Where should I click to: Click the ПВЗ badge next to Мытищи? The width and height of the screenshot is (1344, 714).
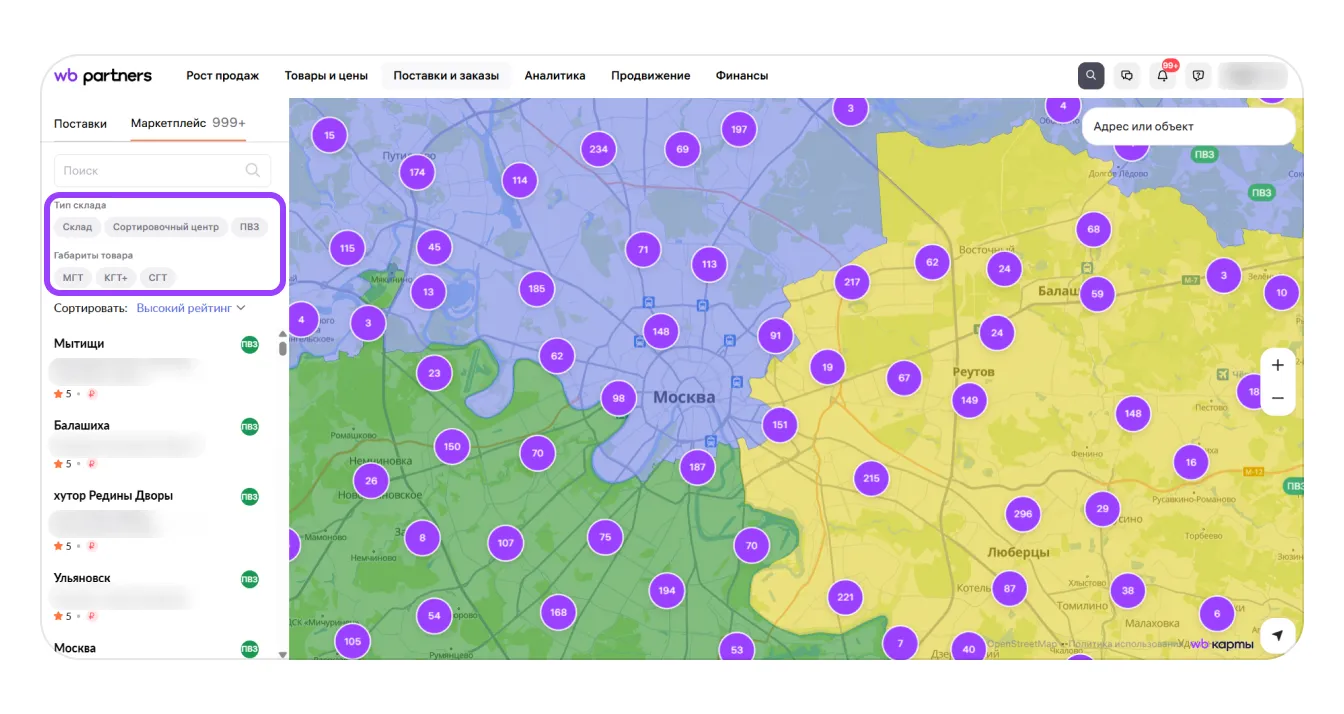[x=249, y=345]
